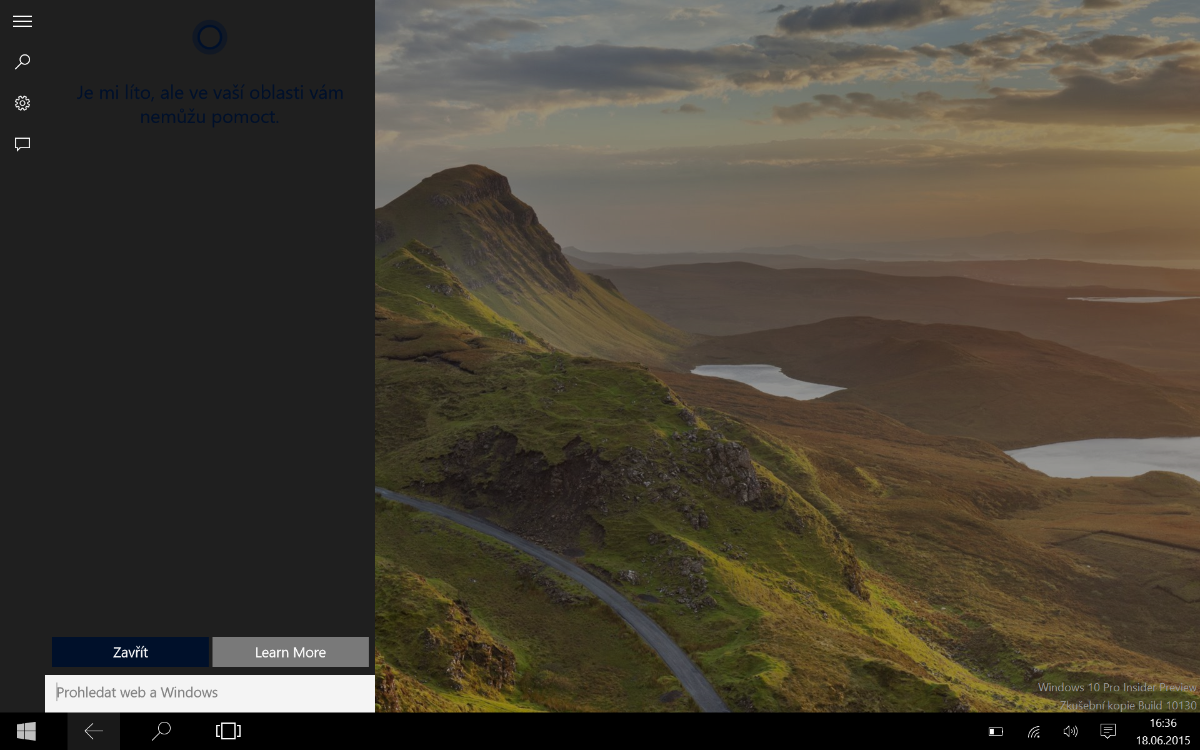Open the Windows Start menu
Screen dimensions: 1200x750
coord(26,731)
